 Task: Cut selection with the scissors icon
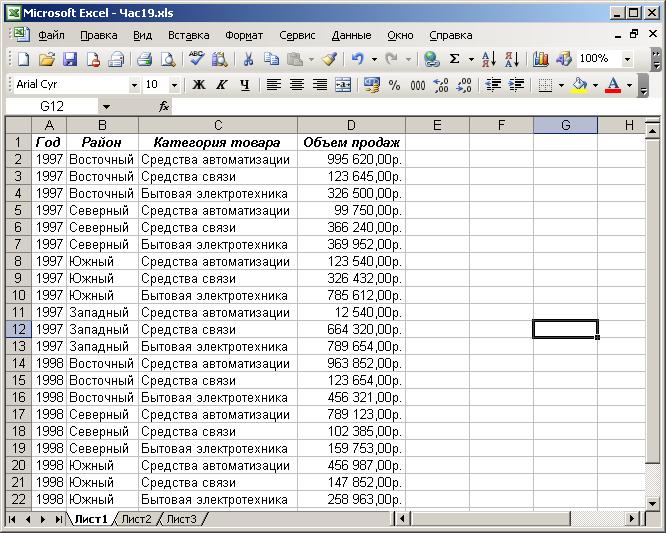(248, 59)
